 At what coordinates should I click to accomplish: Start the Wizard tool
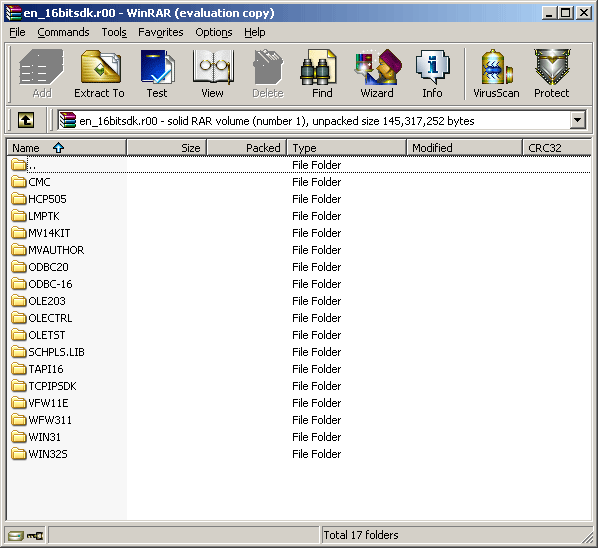(x=377, y=74)
